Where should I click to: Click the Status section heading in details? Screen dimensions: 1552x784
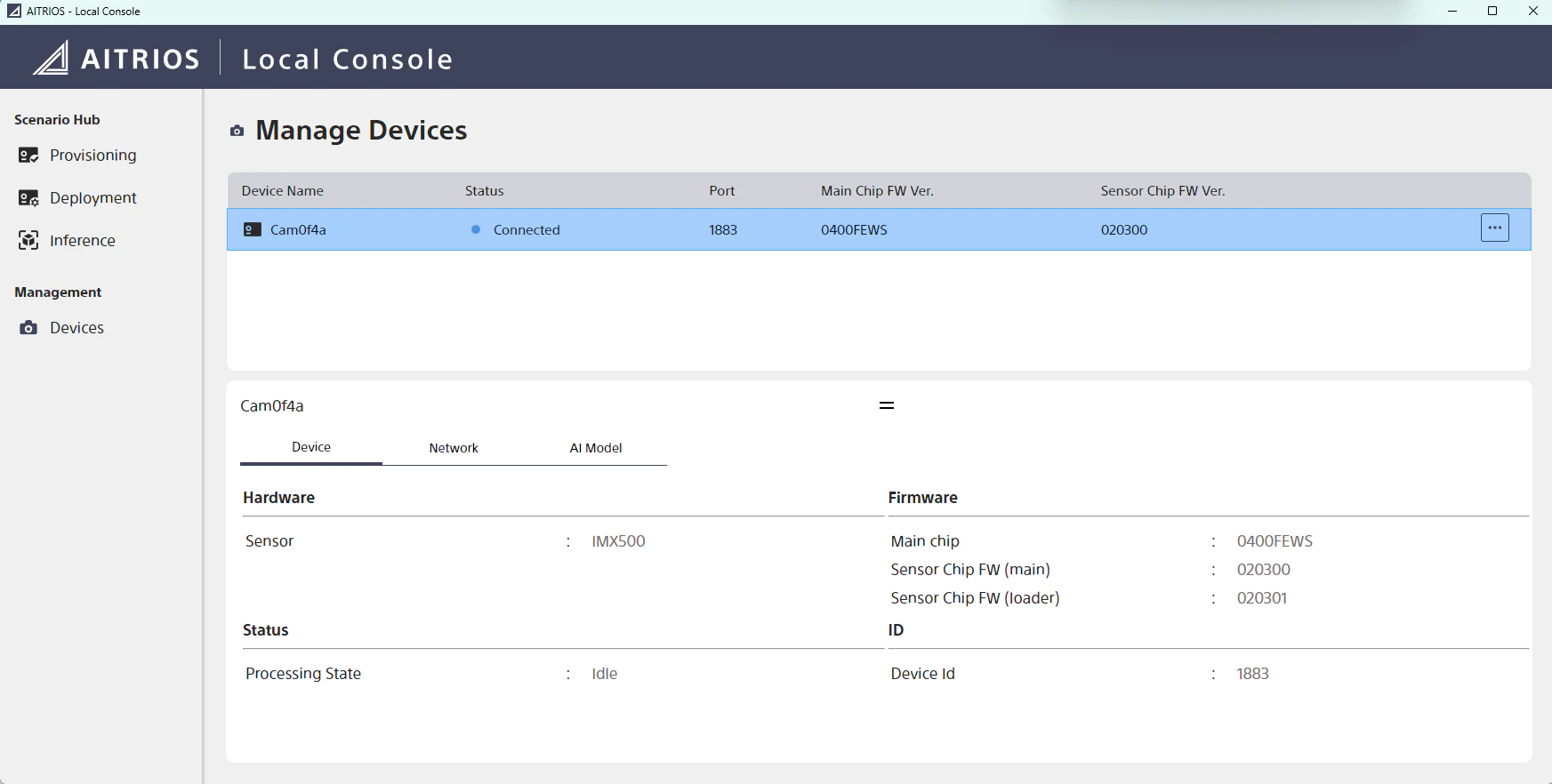click(266, 630)
